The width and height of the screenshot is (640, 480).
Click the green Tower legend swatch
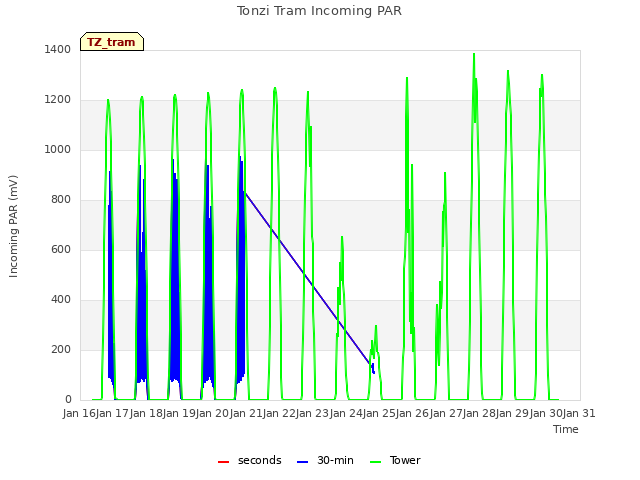pos(376,462)
